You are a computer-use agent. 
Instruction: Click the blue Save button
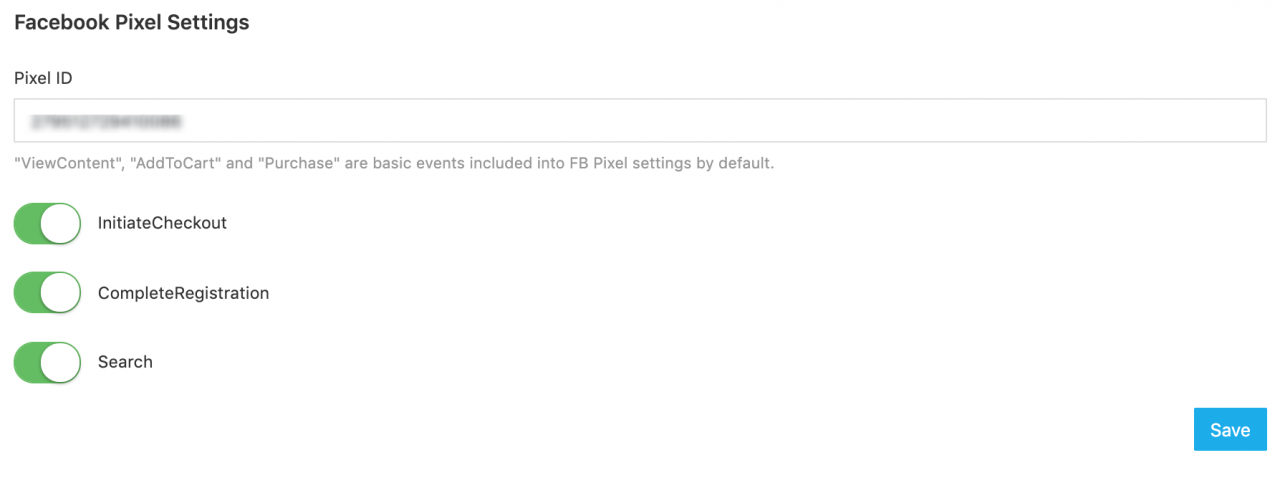pos(1229,430)
